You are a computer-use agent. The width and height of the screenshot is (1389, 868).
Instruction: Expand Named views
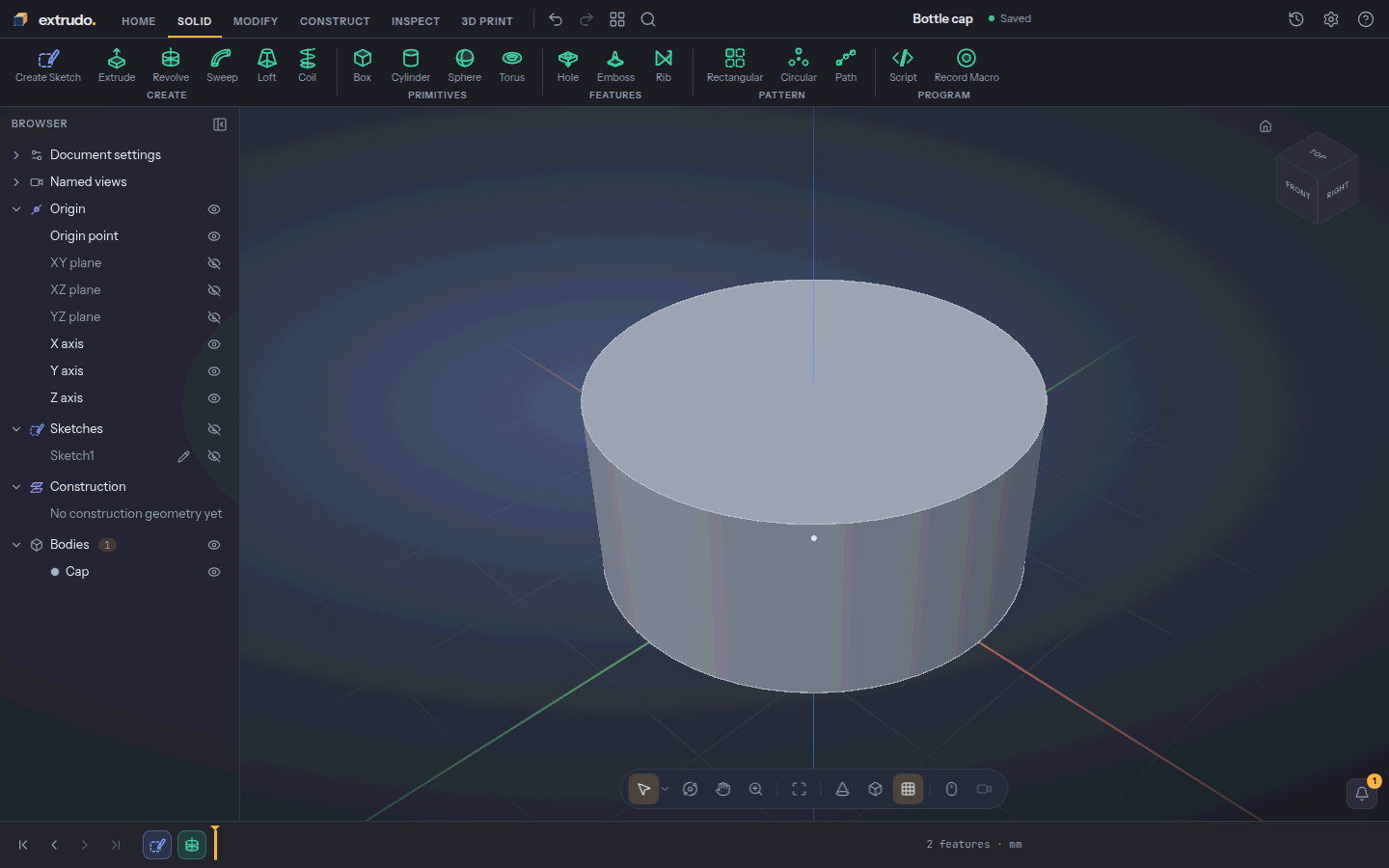[16, 182]
